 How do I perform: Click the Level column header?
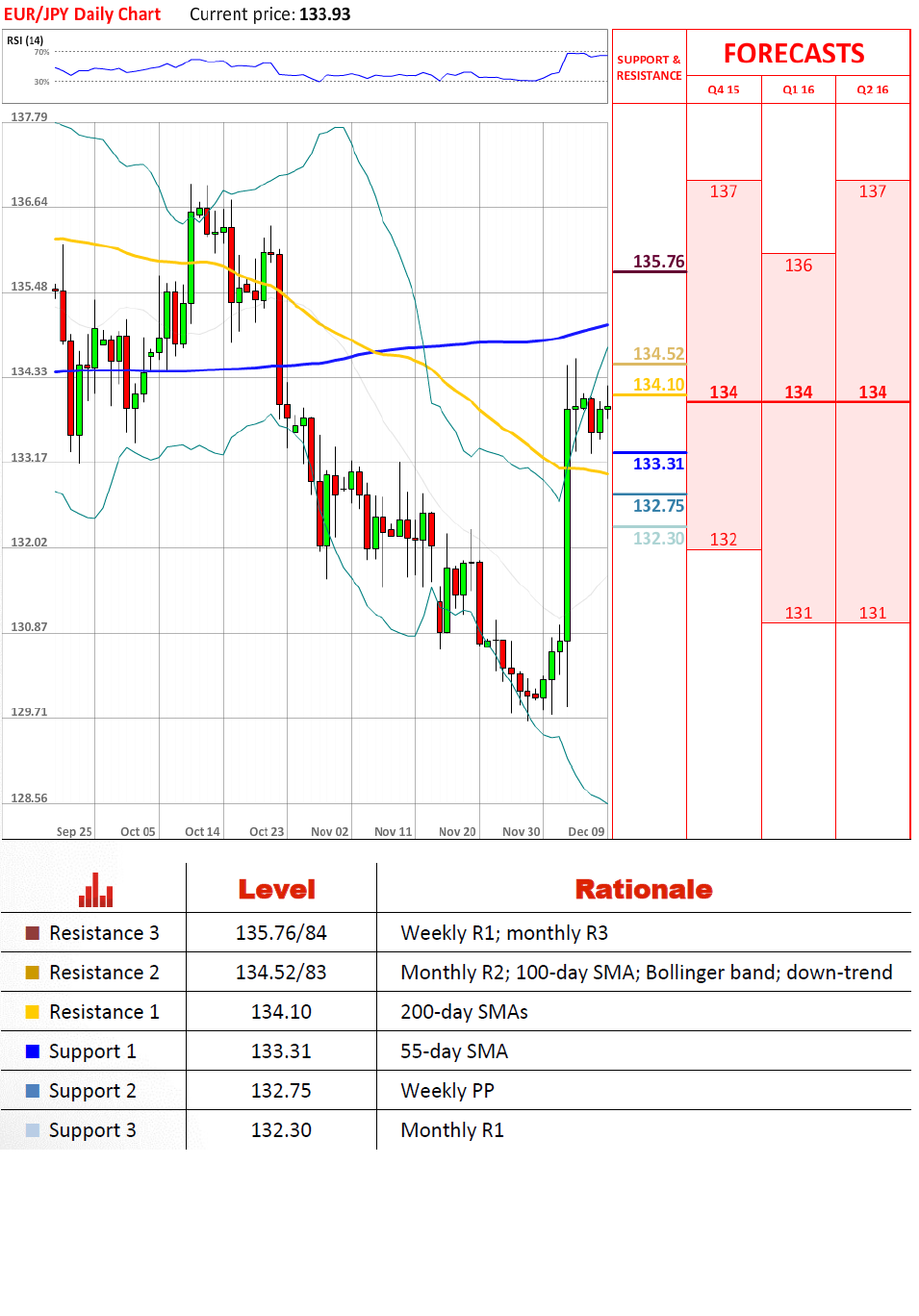click(x=277, y=890)
